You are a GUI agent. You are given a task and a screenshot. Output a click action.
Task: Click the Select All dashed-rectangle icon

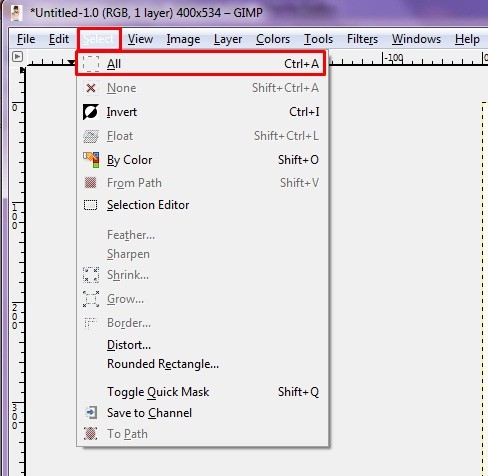(91, 64)
